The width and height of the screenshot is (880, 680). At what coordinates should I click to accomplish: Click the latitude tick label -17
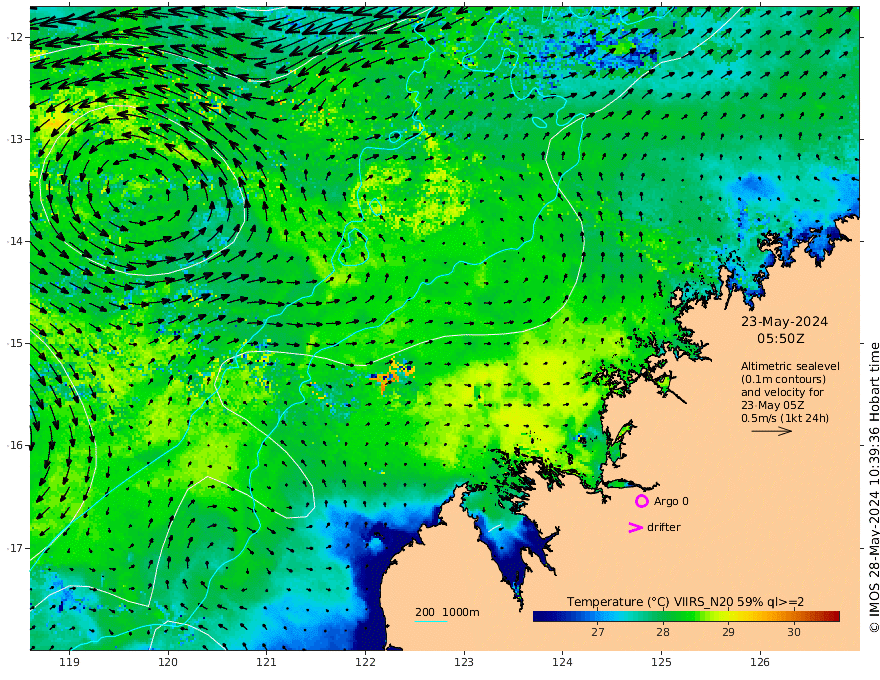click(x=15, y=548)
